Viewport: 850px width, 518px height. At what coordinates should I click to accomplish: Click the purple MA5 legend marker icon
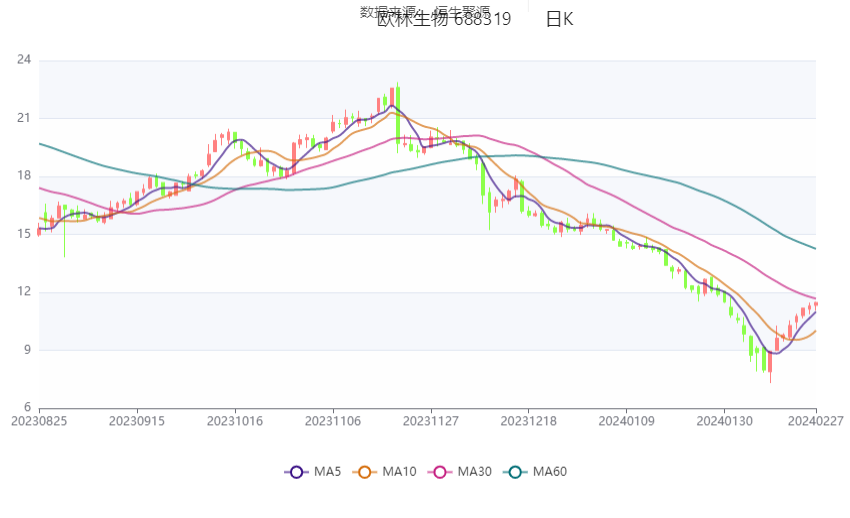[295, 472]
